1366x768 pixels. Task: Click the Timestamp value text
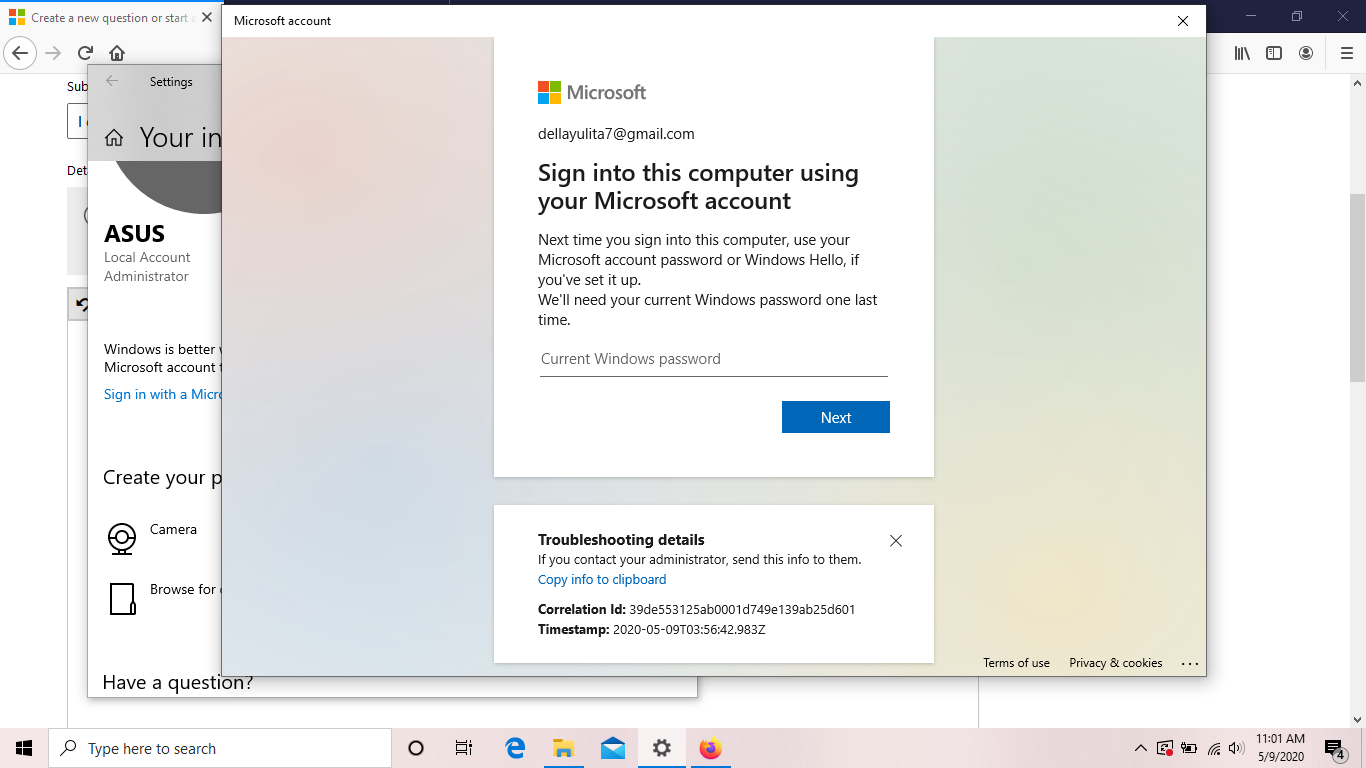pos(689,630)
